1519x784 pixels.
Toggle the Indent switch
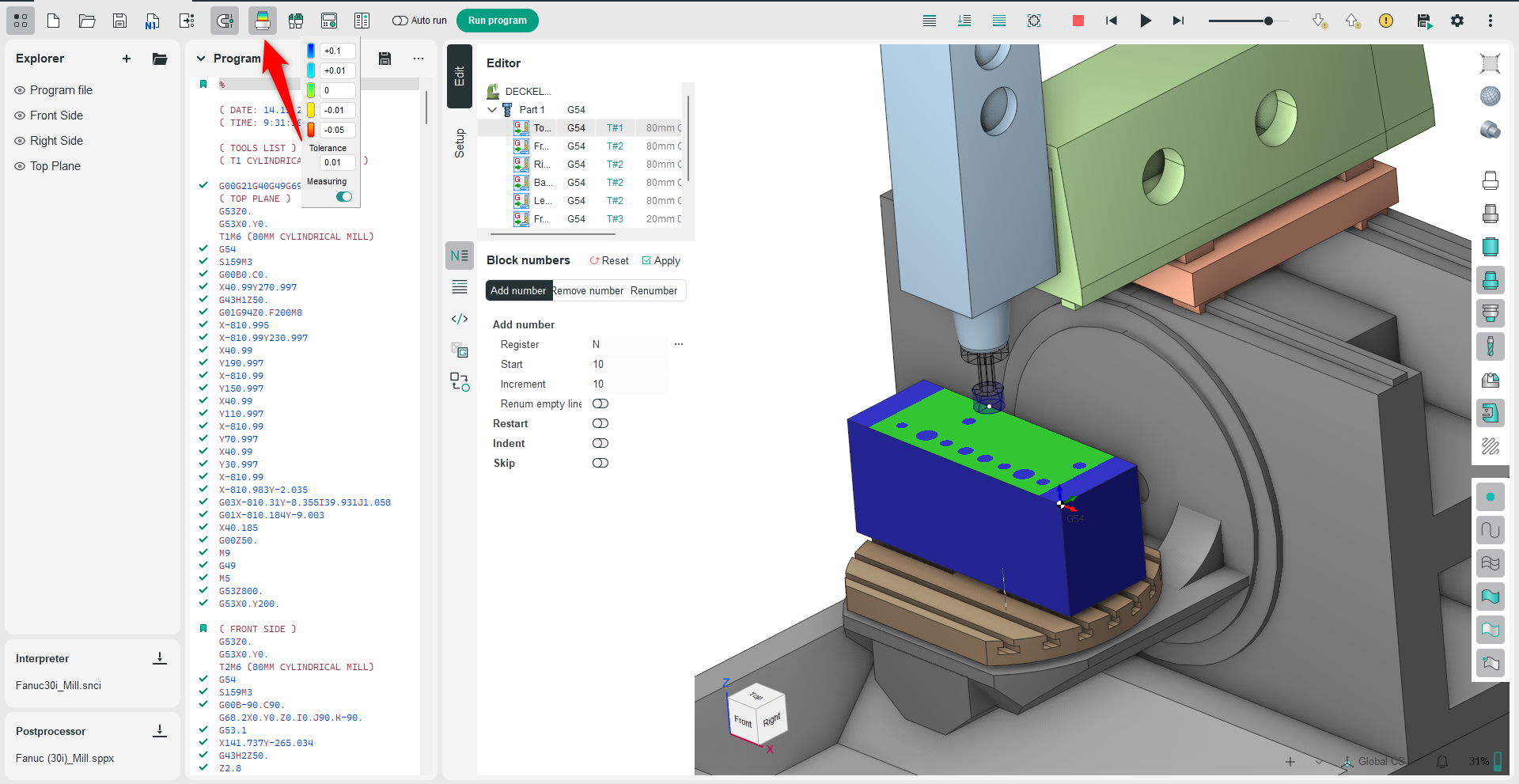tap(600, 444)
